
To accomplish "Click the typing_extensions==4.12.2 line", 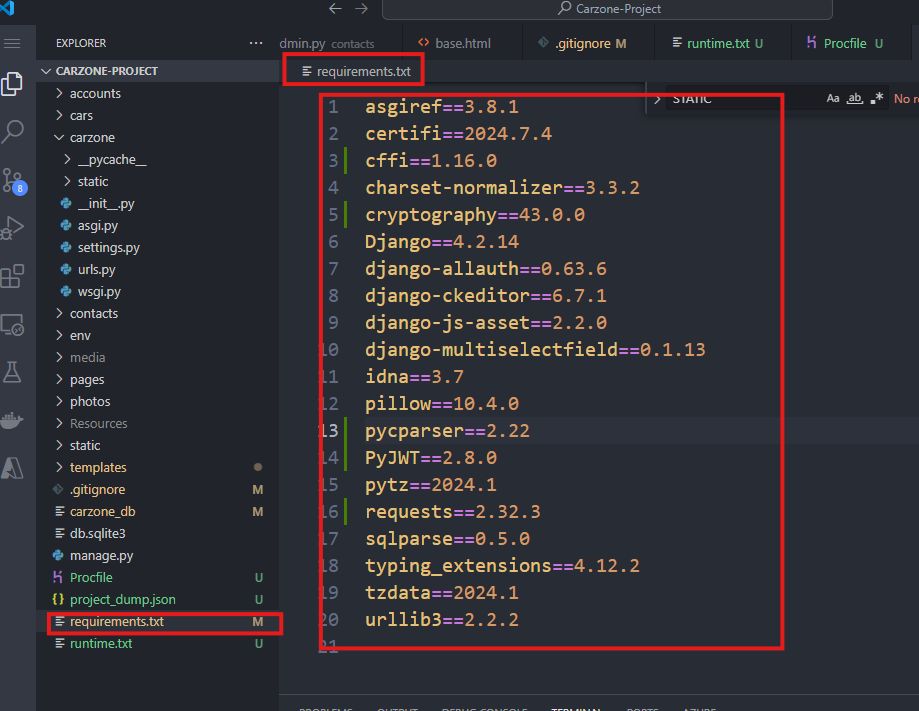I will [502, 566].
